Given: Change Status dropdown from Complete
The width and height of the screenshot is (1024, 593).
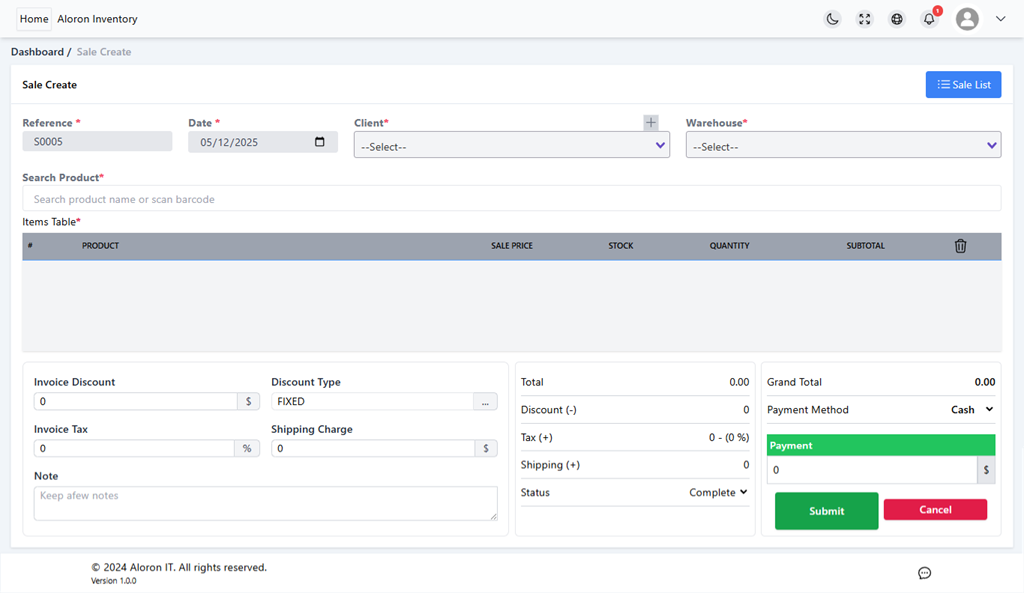Looking at the screenshot, I should (718, 492).
